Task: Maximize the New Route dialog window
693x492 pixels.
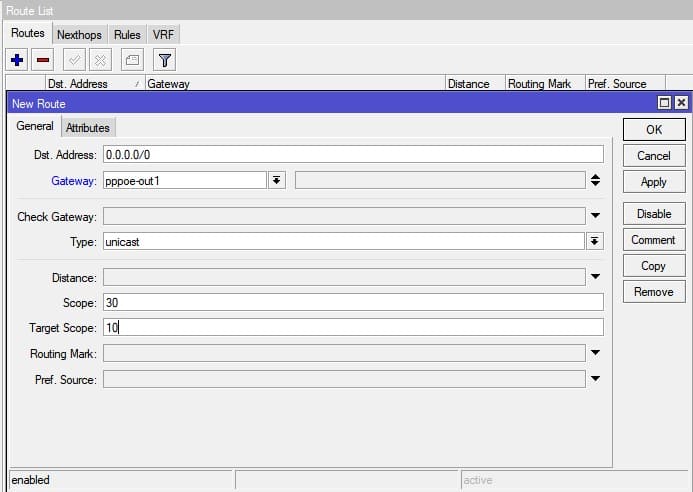Action: point(664,103)
